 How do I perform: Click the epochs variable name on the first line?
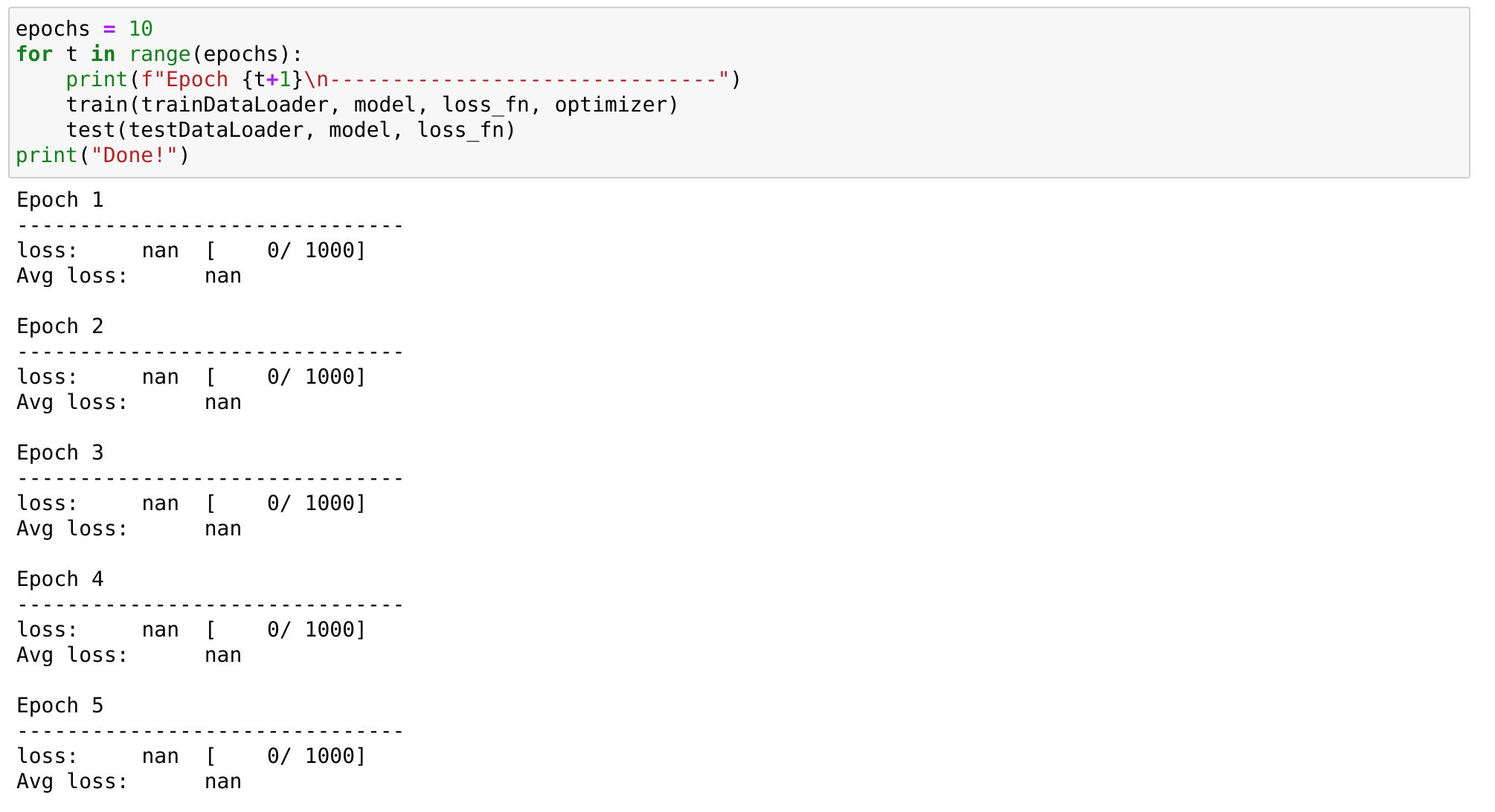[x=52, y=29]
